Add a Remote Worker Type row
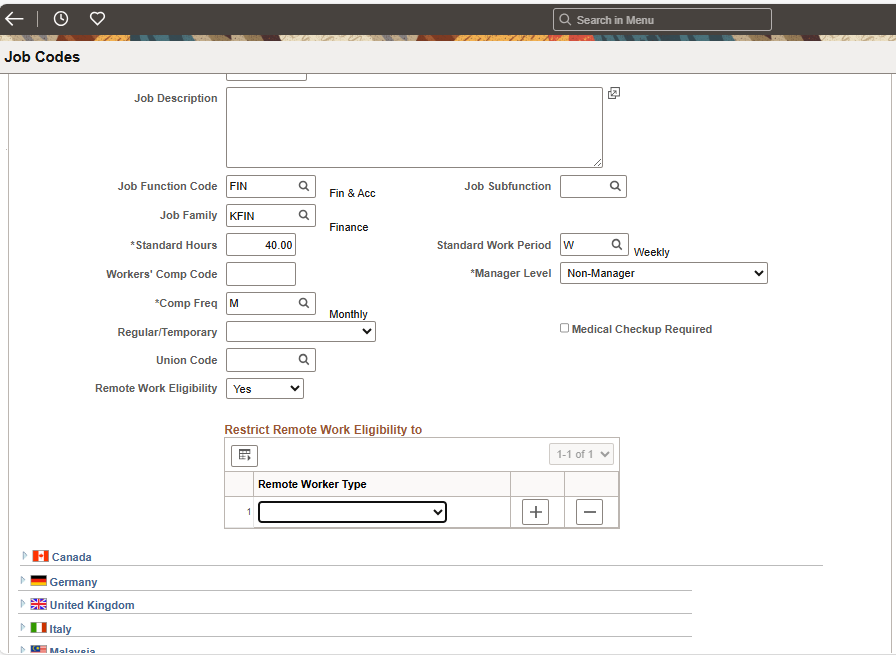Viewport: 896px width, 655px height. [x=536, y=512]
